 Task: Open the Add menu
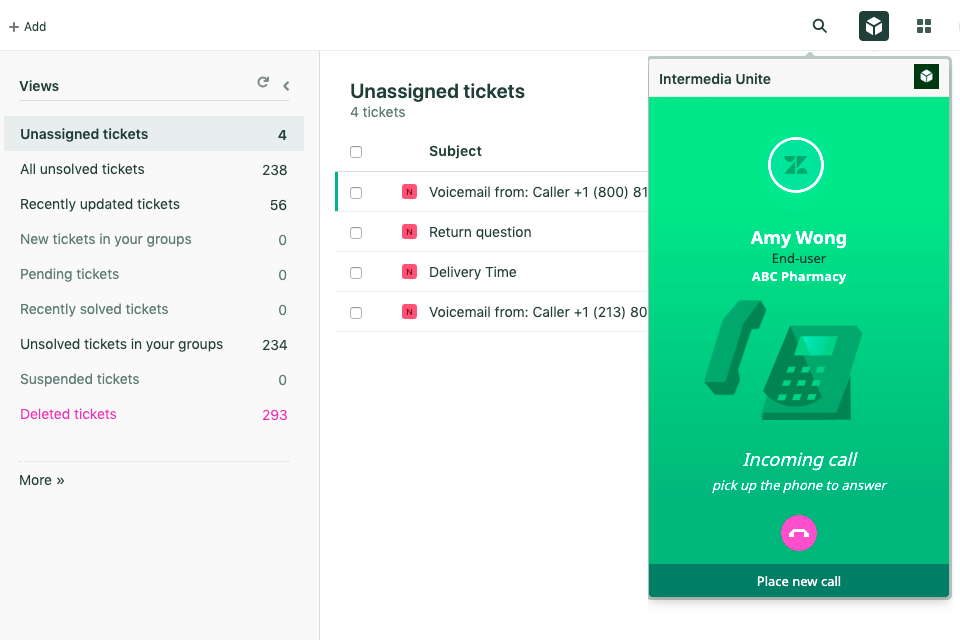[28, 27]
